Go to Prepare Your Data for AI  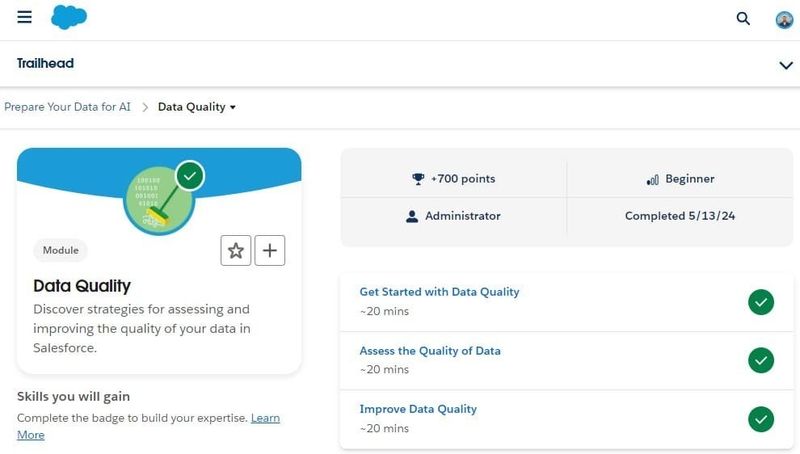pyautogui.click(x=67, y=107)
